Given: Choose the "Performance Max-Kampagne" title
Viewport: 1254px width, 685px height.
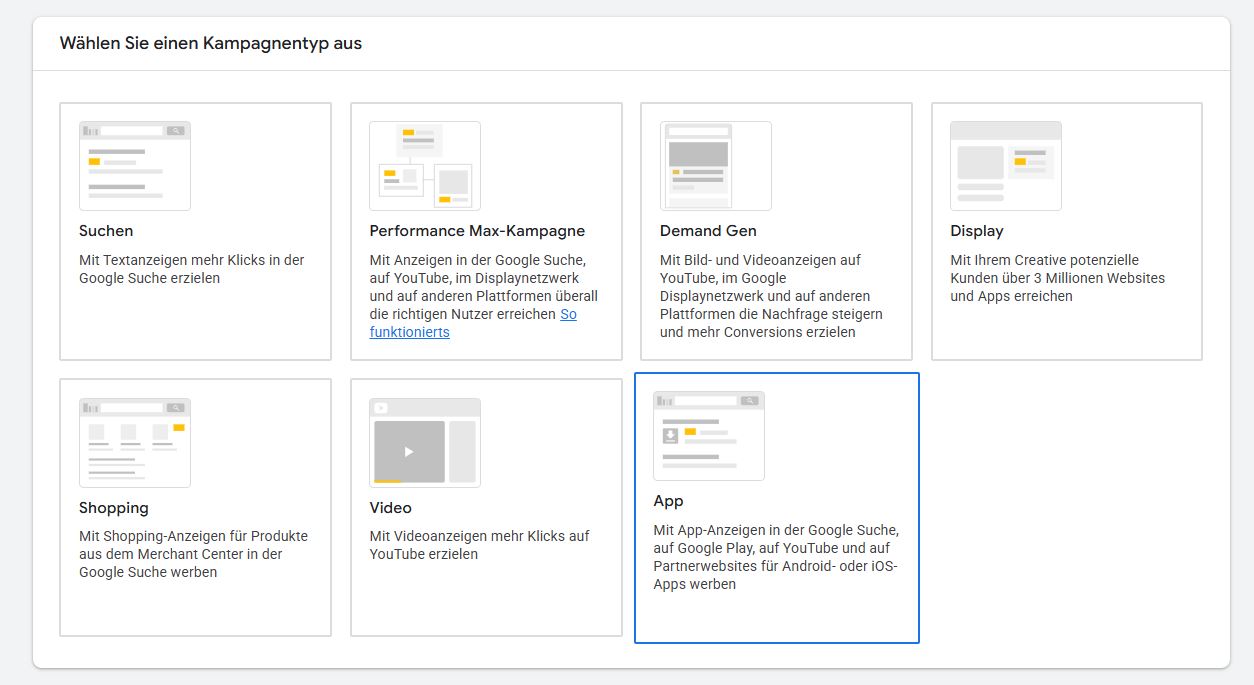Looking at the screenshot, I should 477,231.
